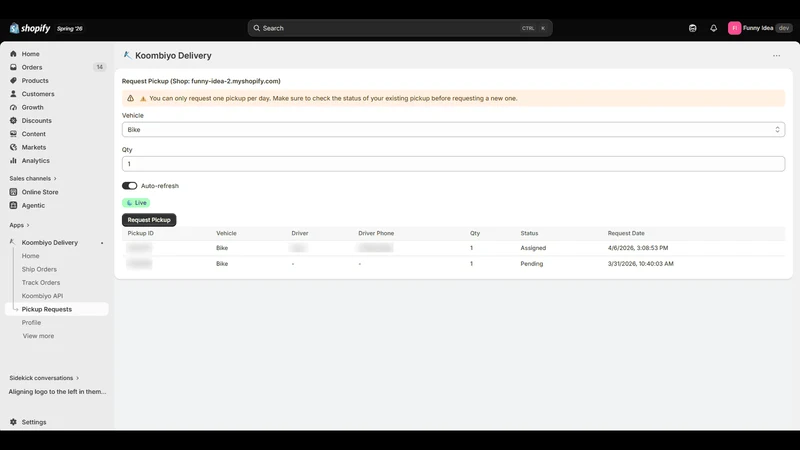Click the Content icon in sidebar
800x450 pixels.
[13, 134]
